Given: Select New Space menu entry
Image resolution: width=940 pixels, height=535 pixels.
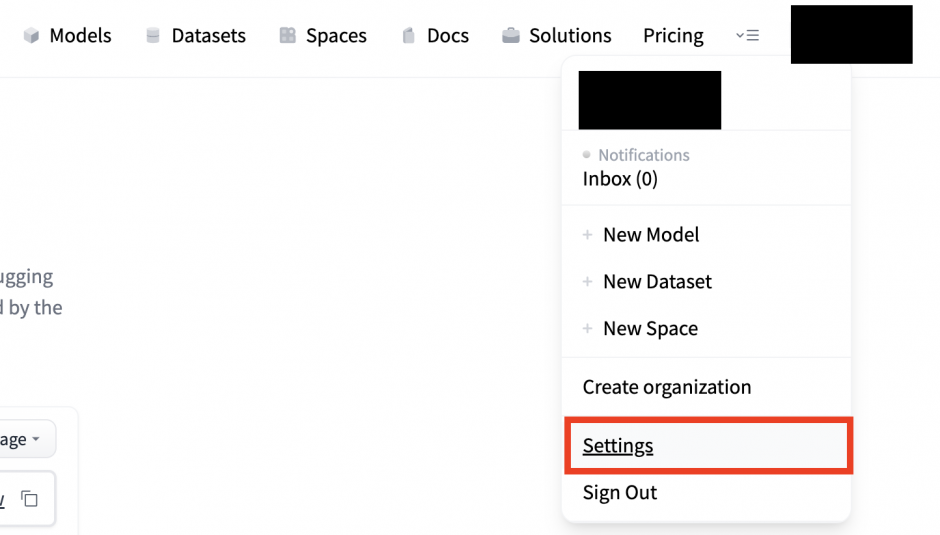Looking at the screenshot, I should pyautogui.click(x=650, y=329).
